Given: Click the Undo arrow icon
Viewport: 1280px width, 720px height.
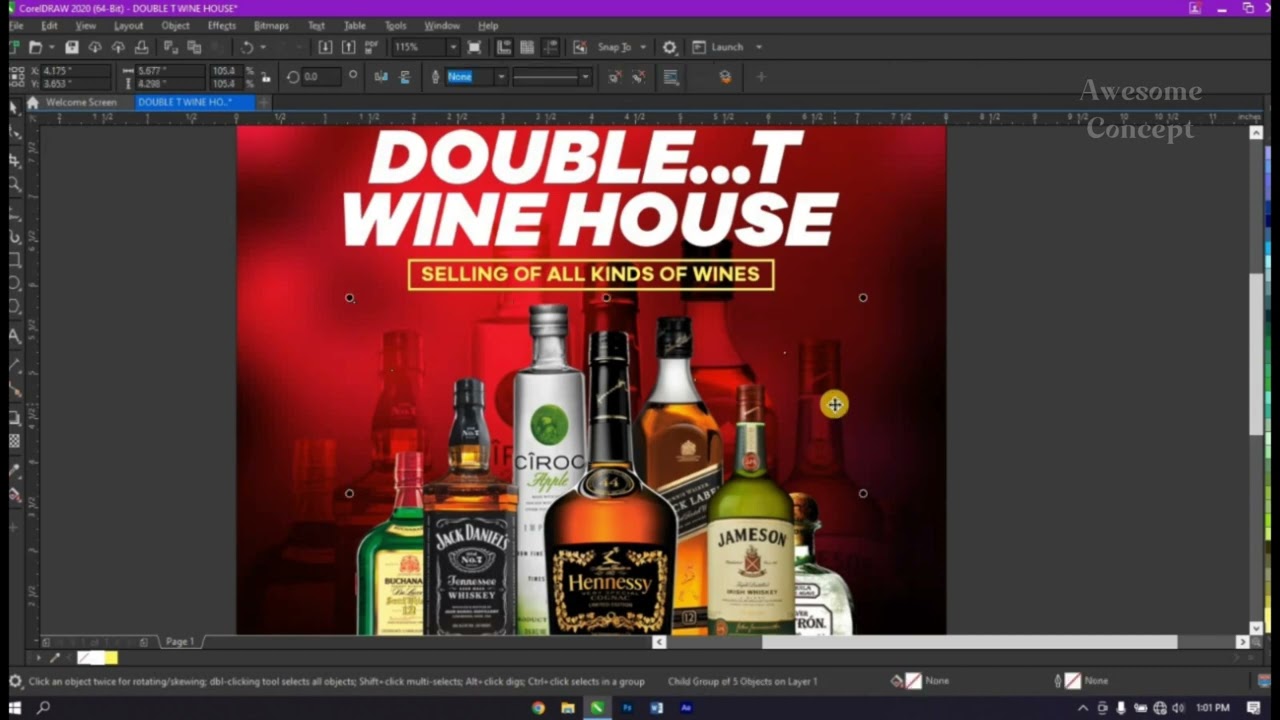Looking at the screenshot, I should [246, 47].
